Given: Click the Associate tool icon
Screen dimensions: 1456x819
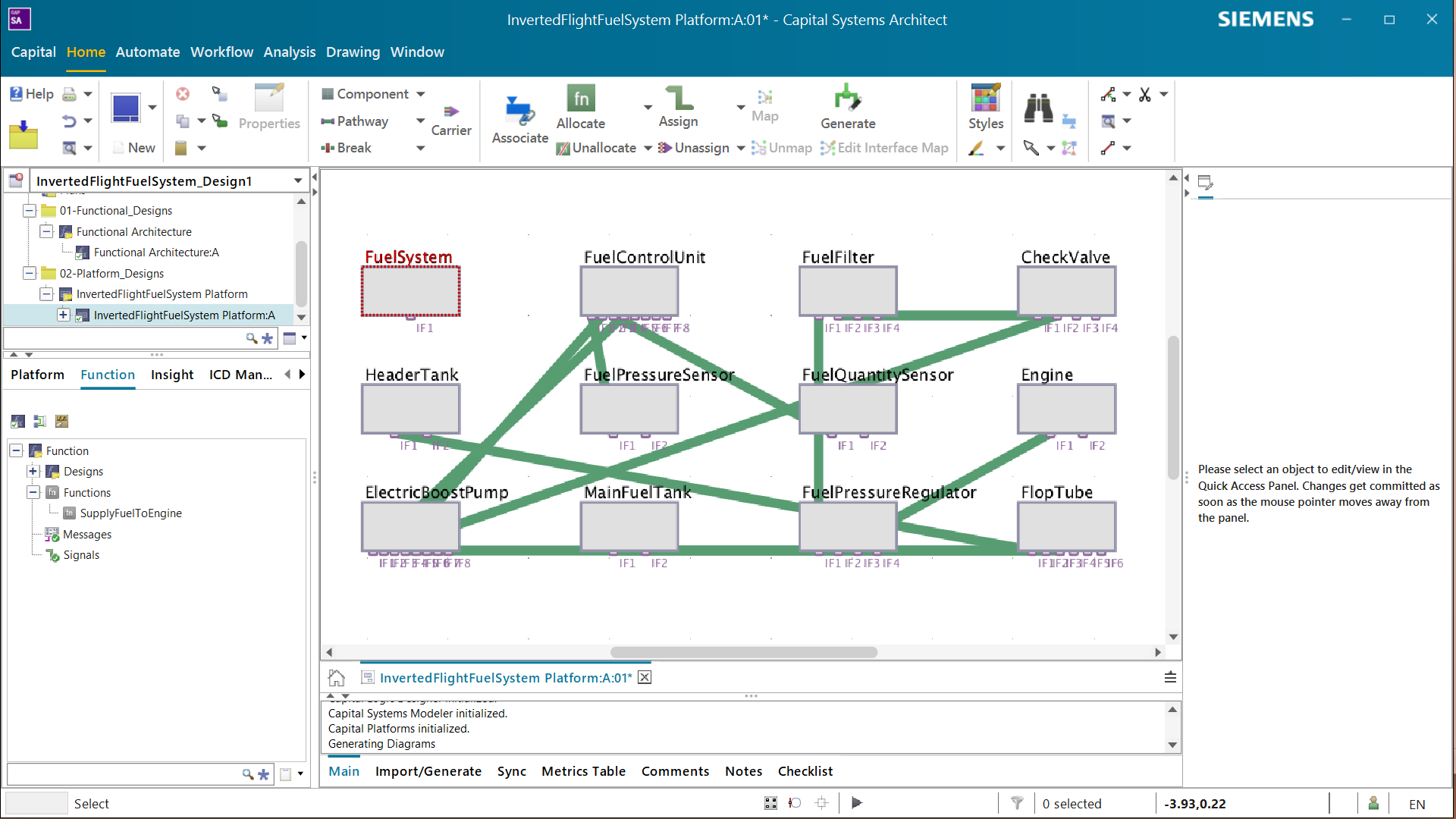Looking at the screenshot, I should (x=520, y=111).
